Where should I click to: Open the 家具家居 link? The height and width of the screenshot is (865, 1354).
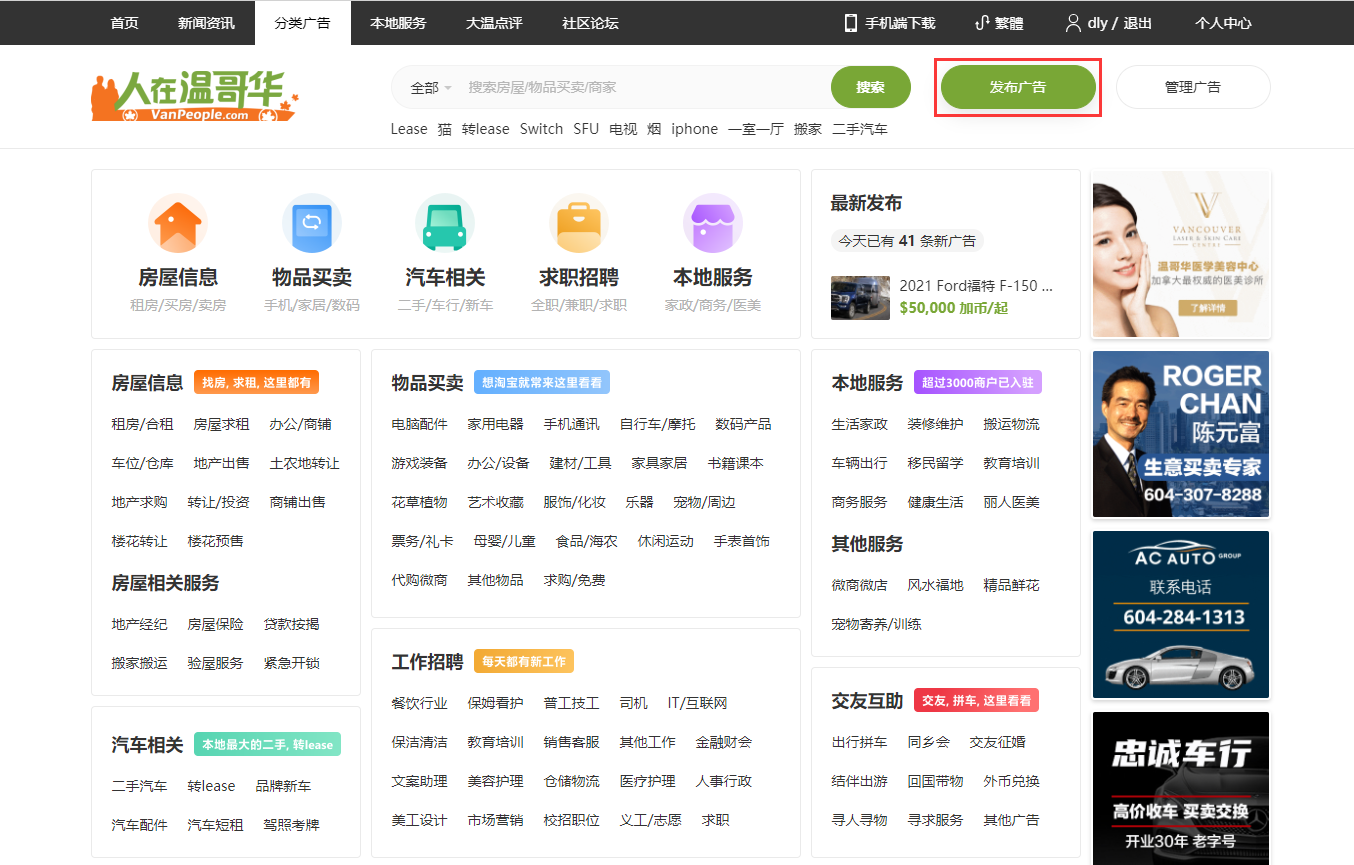(x=659, y=463)
